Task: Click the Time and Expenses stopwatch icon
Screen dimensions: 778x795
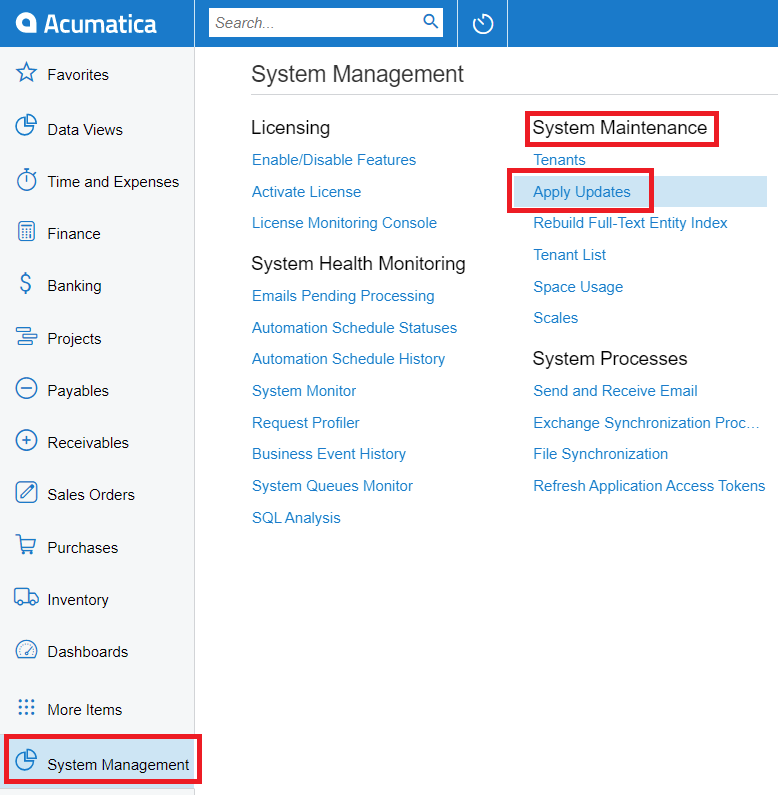Action: pyautogui.click(x=26, y=179)
